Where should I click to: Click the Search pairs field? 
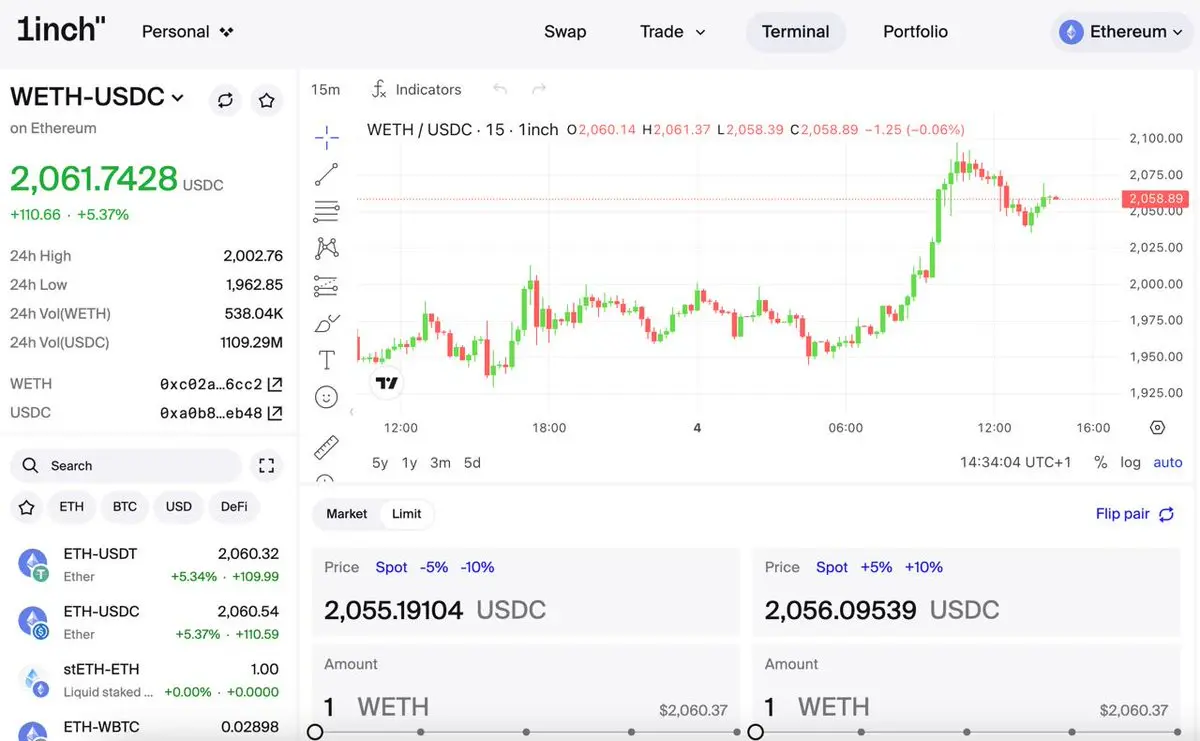point(126,466)
